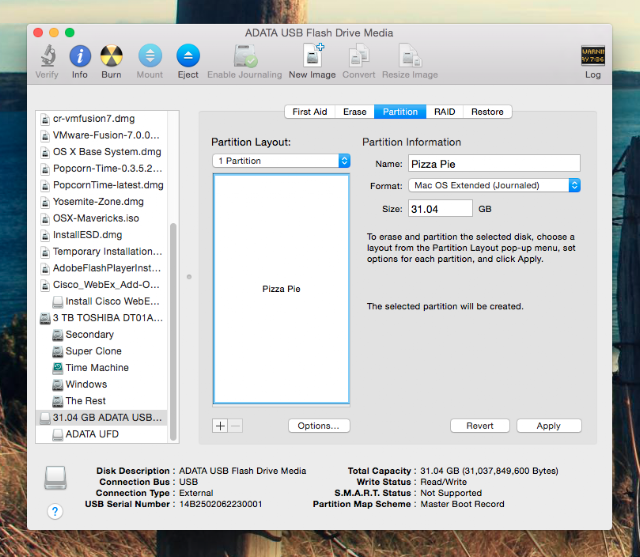
Task: Open partition Options button
Action: point(319,426)
